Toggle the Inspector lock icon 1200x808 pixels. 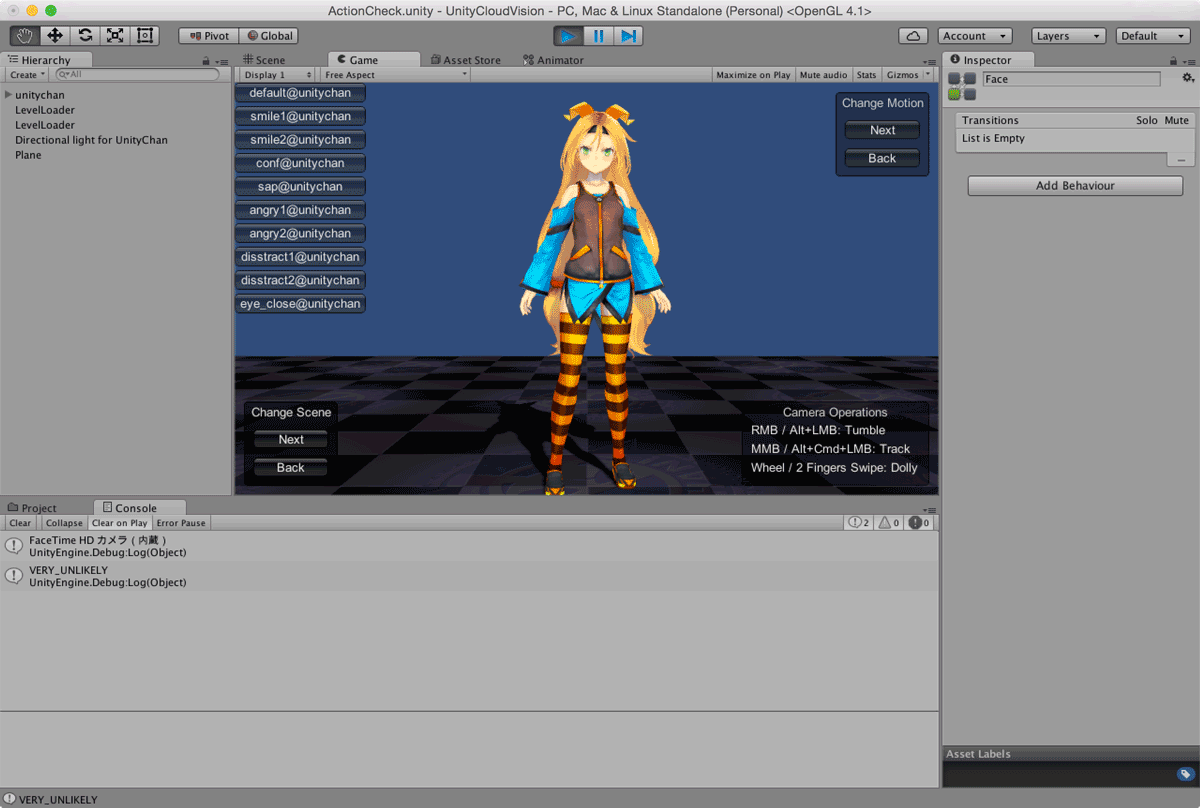1174,61
